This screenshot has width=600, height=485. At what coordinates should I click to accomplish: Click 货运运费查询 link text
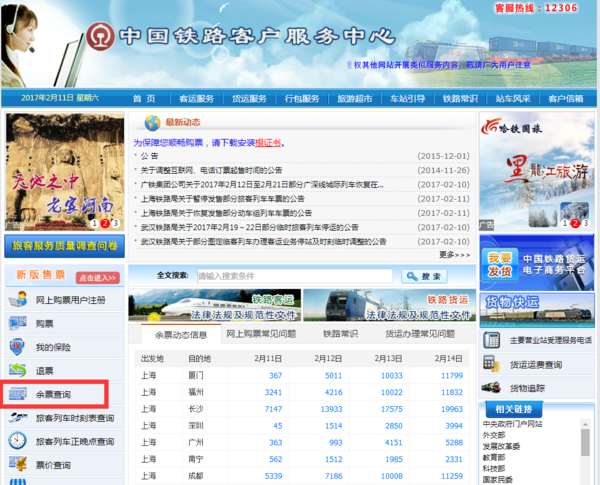point(536,364)
